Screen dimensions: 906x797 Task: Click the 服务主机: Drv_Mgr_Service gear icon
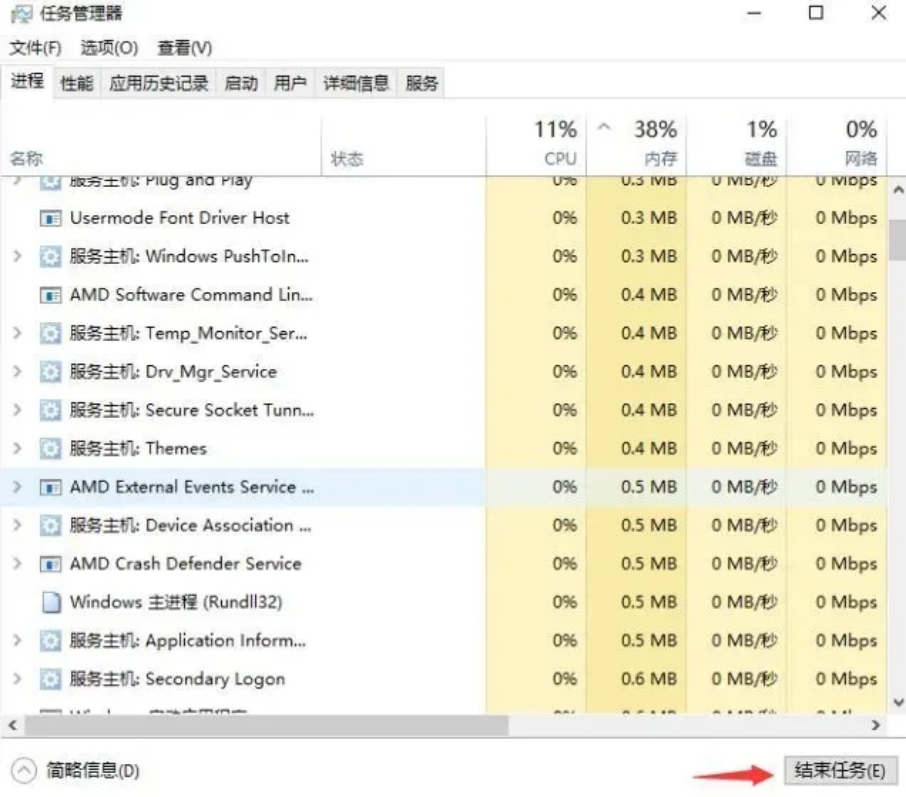pos(52,372)
